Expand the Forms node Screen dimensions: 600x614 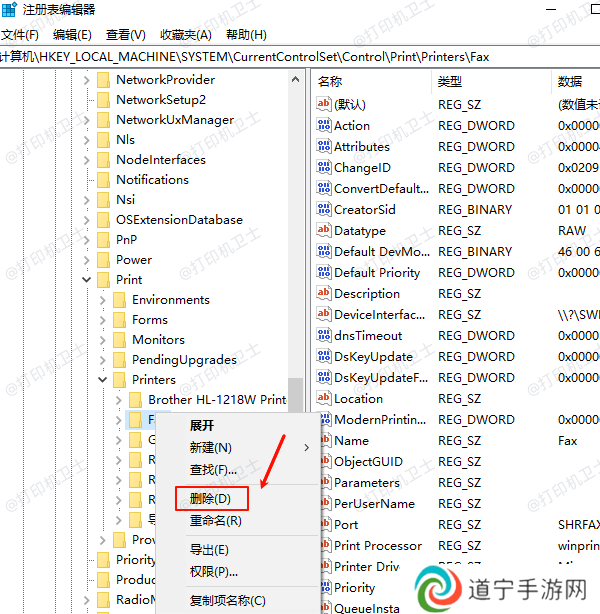point(103,320)
